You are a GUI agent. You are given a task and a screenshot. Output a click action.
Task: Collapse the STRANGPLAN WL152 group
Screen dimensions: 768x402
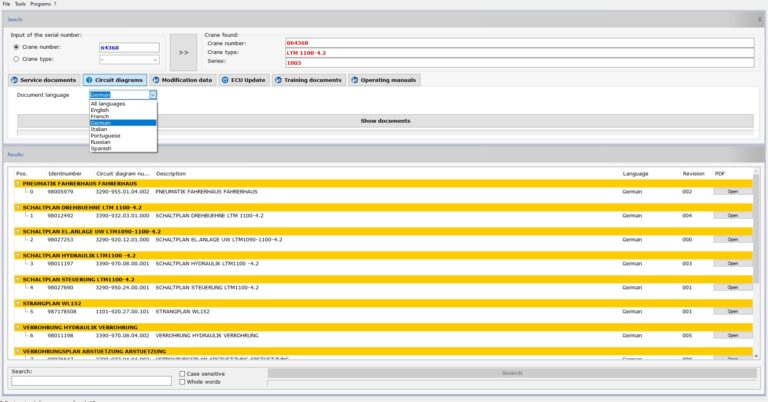[18, 303]
